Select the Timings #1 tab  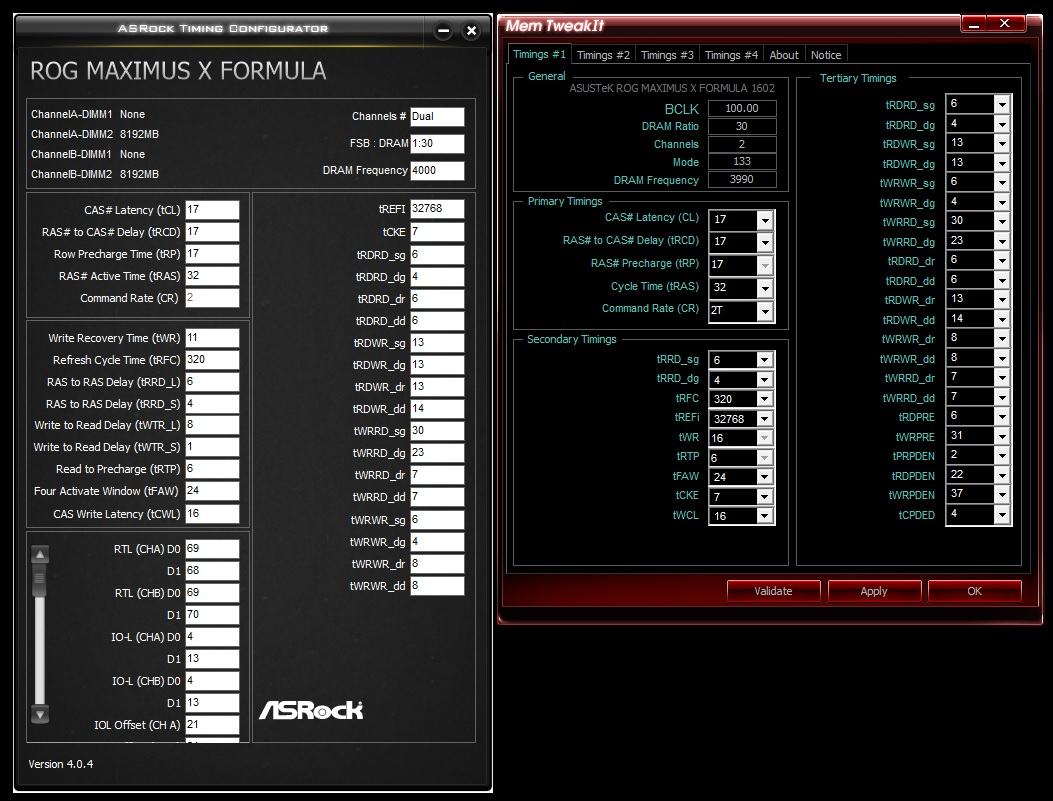[x=539, y=54]
